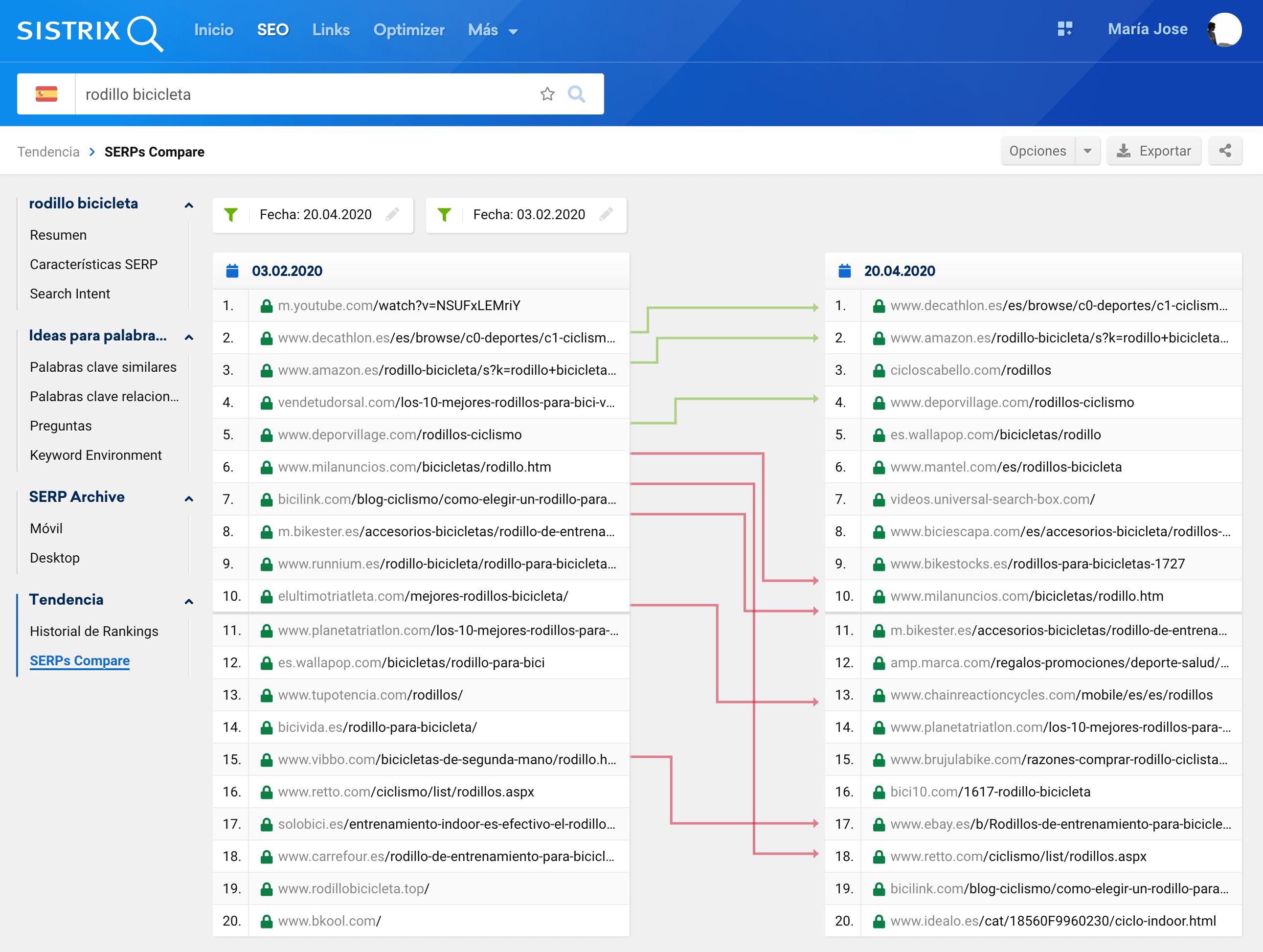Image resolution: width=1263 pixels, height=952 pixels.
Task: Open Historial de Rankings in sidebar
Action: [x=94, y=631]
